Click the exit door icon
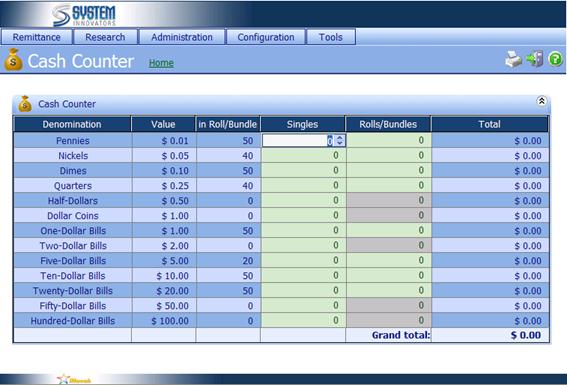 point(535,59)
